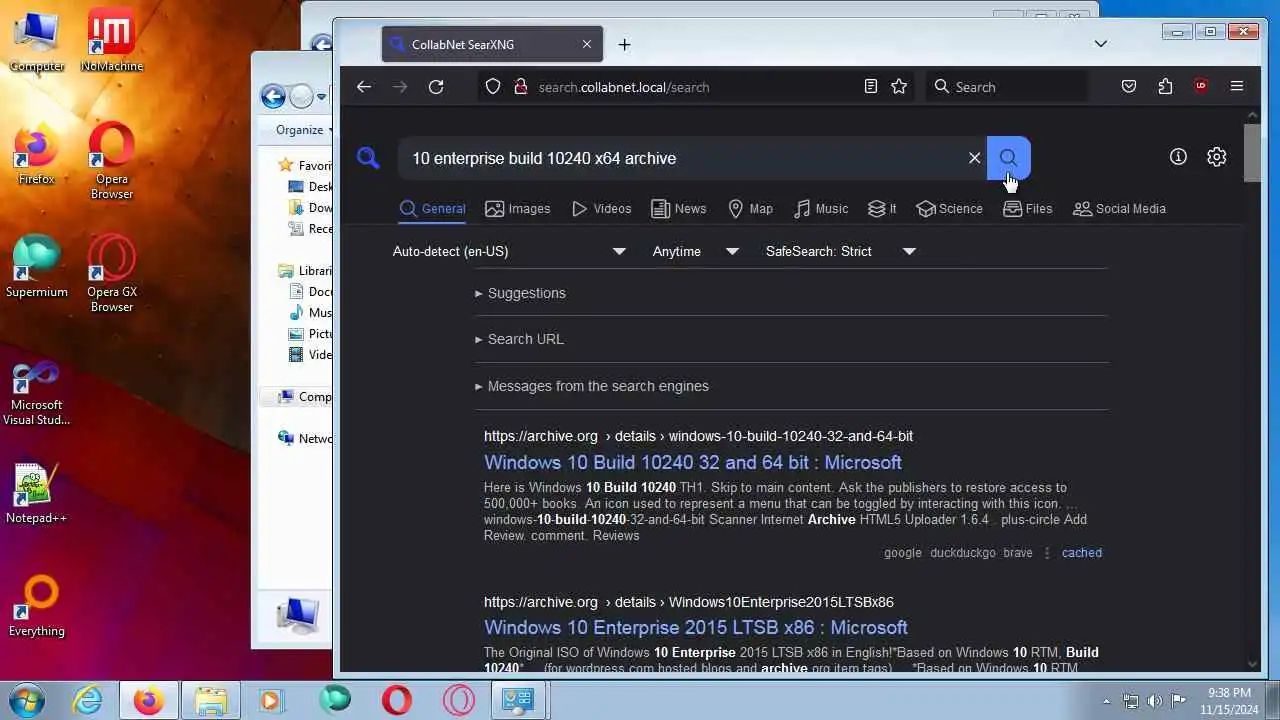Open the Windows Start button
The height and width of the screenshot is (720, 1280).
(27, 699)
